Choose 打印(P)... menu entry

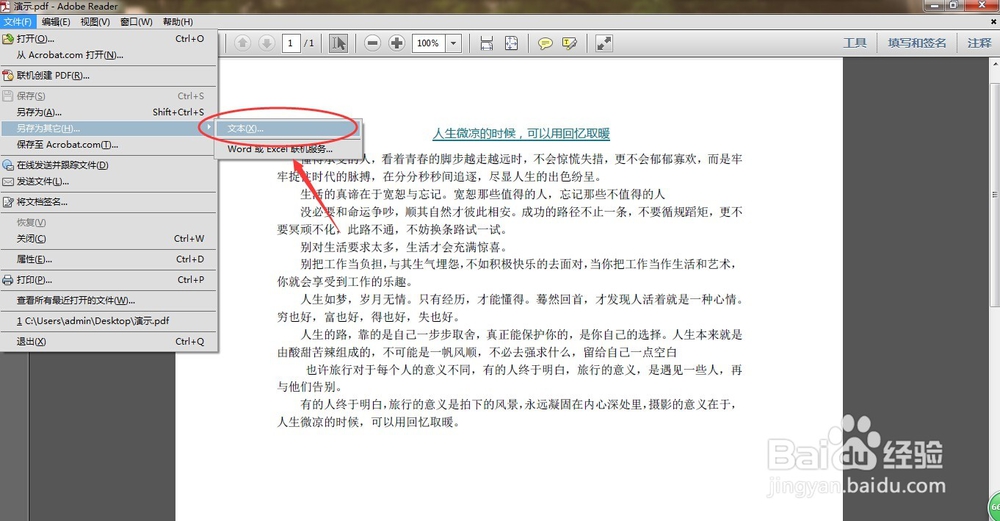[x=108, y=279]
